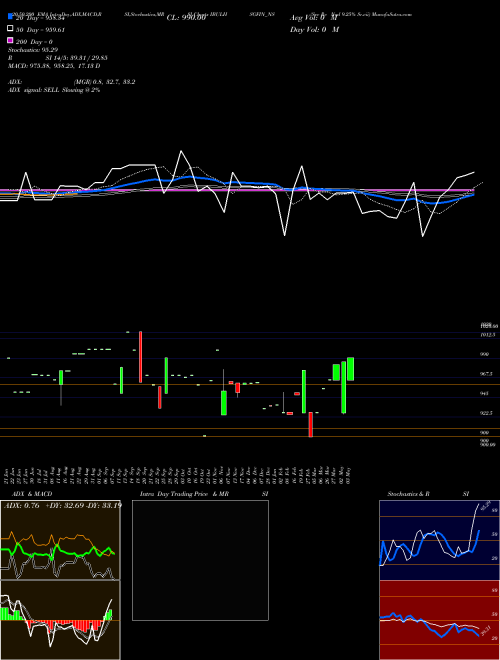
Task: Click the 'ADX: 0.76 +DY: 32.69 -DY: 33.19' readout
Action: tap(63, 505)
